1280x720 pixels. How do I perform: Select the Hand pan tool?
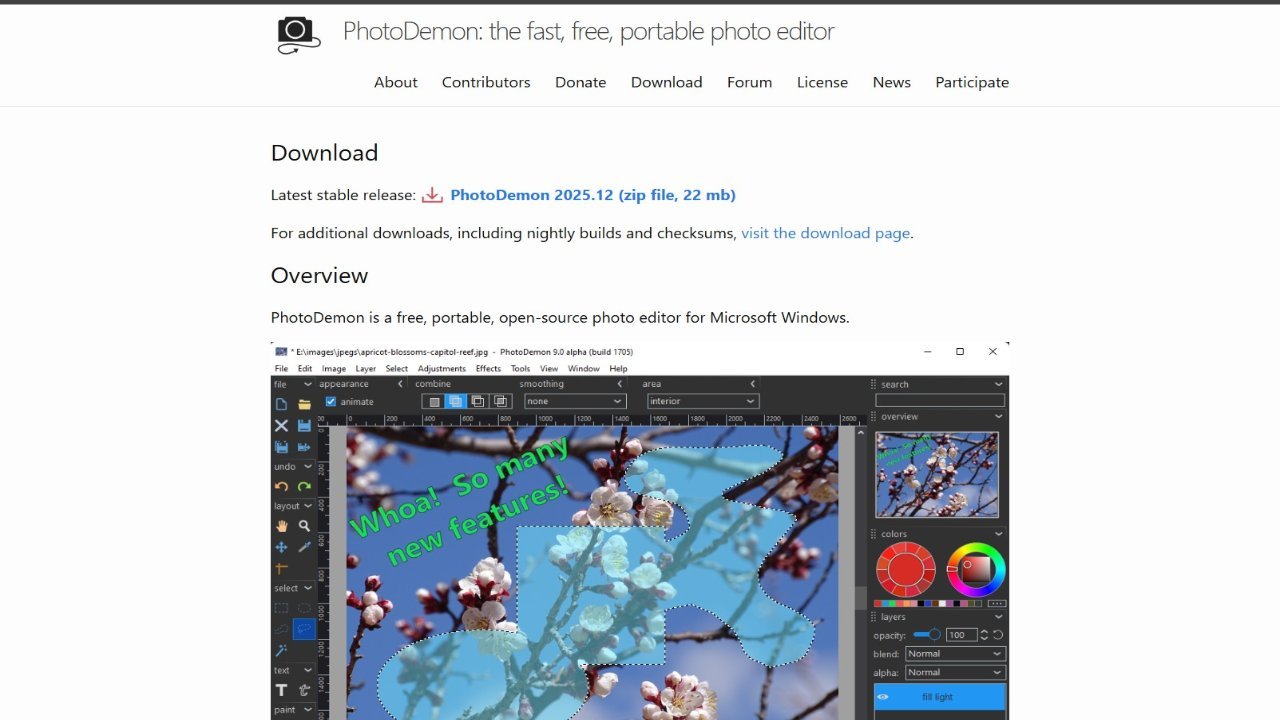(x=281, y=526)
